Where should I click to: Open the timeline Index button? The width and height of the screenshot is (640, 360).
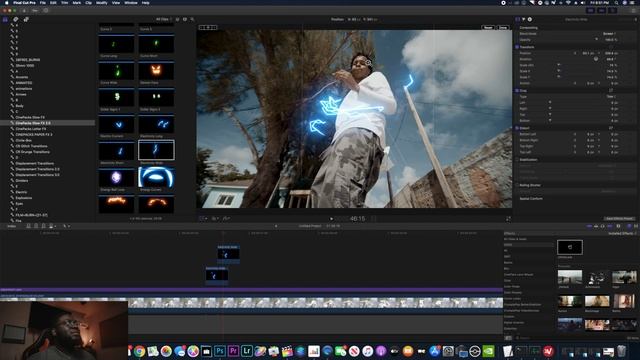pos(12,226)
